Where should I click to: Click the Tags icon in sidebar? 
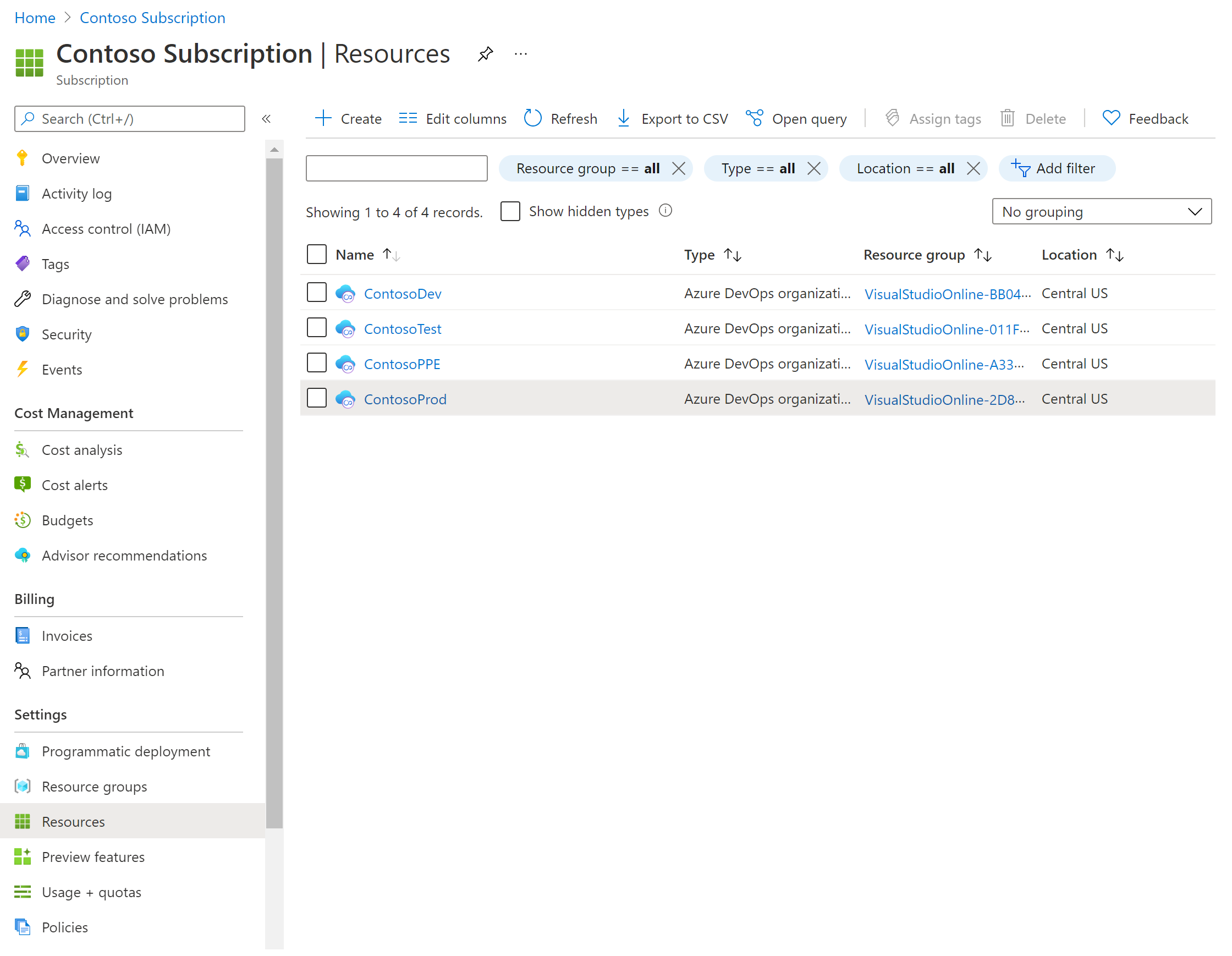23,263
